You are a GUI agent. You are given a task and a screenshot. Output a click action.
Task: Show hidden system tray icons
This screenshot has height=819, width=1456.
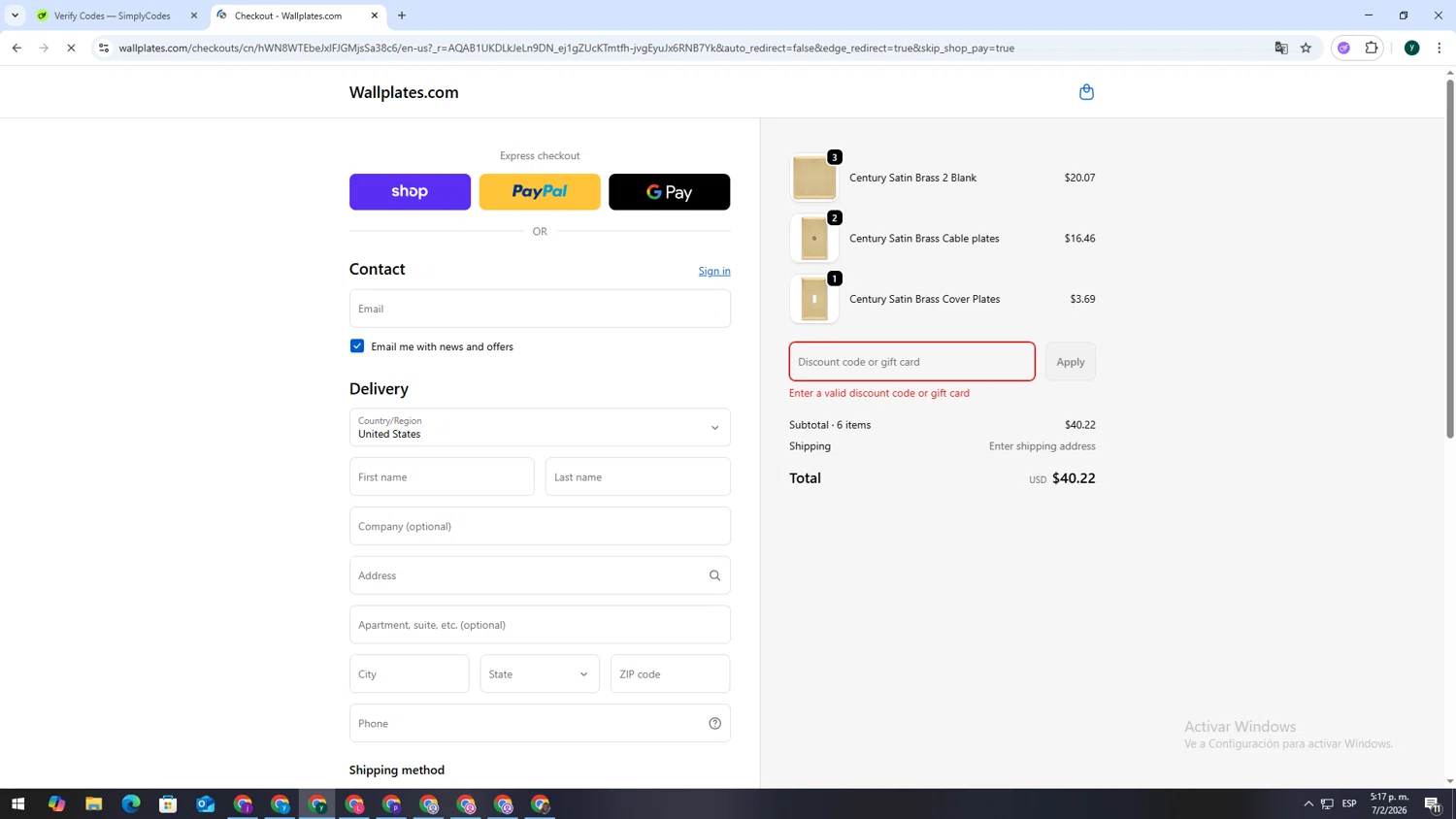click(x=1308, y=803)
